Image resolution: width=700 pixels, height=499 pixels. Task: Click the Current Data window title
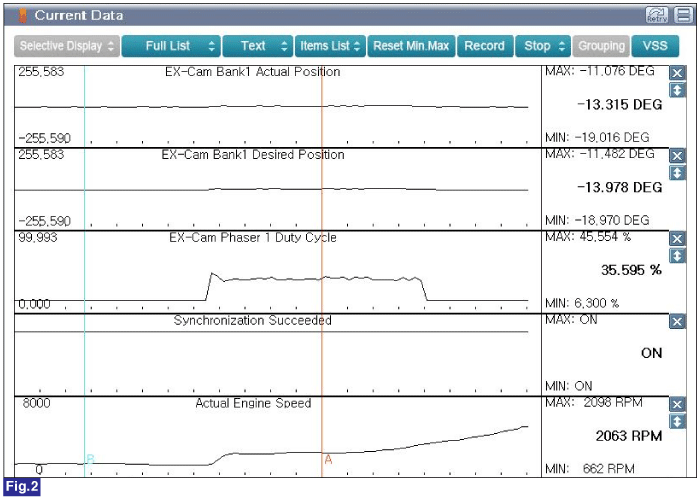tap(79, 16)
